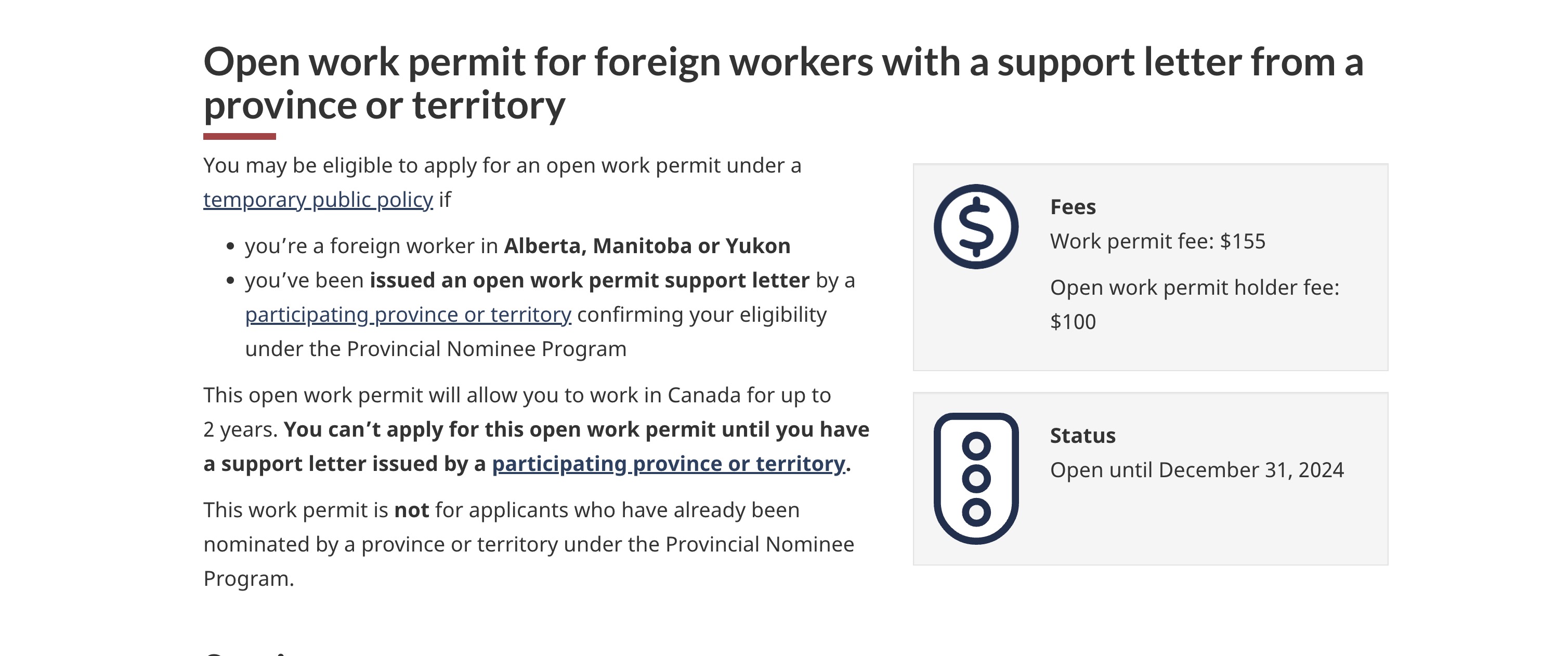Click the Open until December 31, 2024 text

[1196, 470]
